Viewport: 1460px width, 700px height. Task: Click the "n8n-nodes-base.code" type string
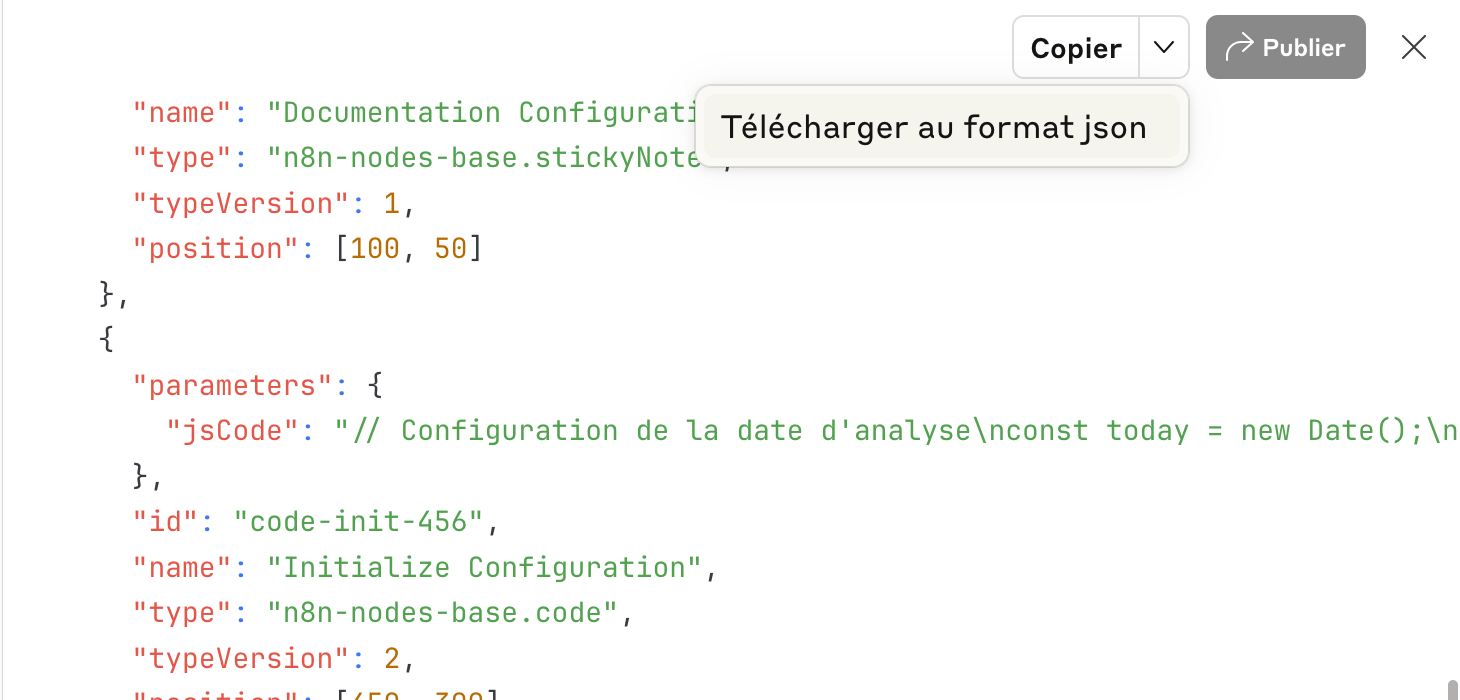443,613
